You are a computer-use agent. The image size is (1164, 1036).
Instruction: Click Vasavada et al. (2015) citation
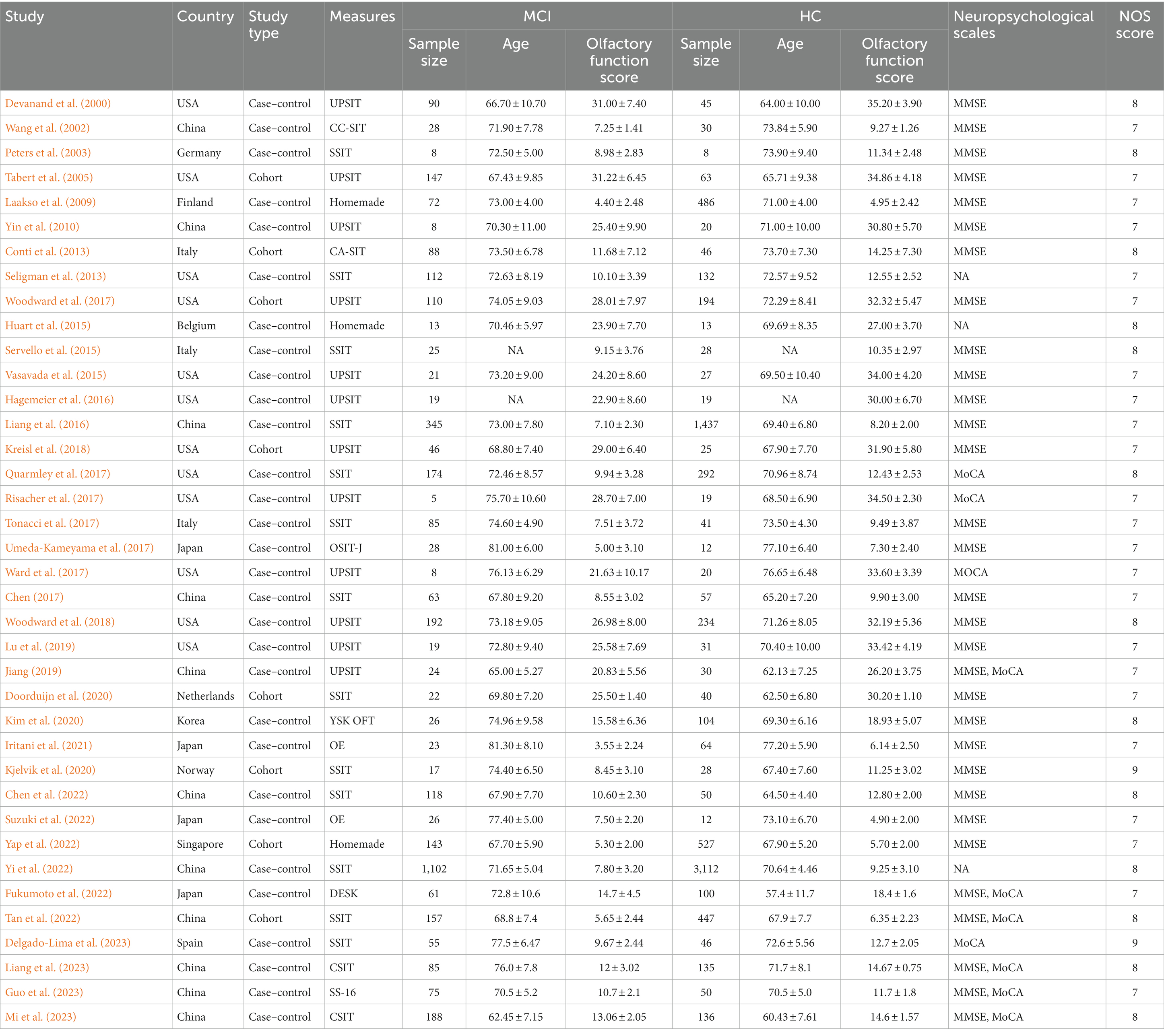(56, 375)
